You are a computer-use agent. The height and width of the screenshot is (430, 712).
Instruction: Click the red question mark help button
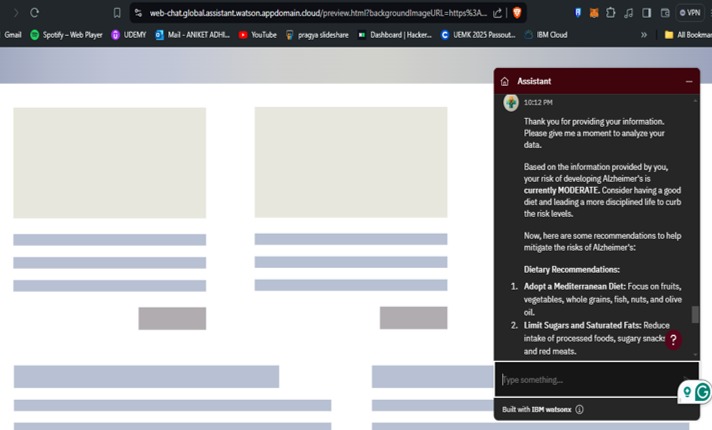click(673, 340)
